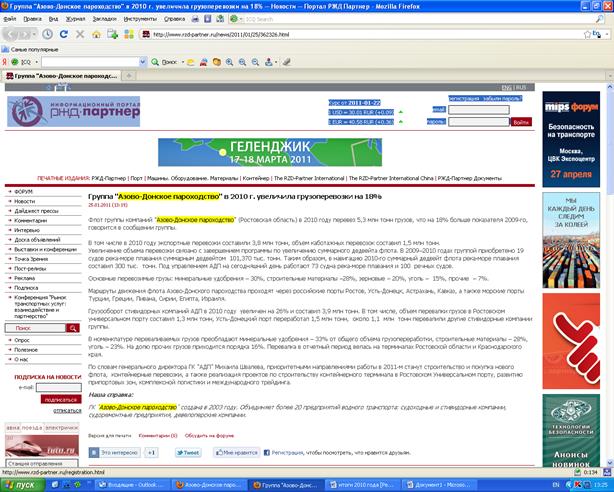Click the Facebook icon next to Регистрация
614x492 pixels.
[x=267, y=452]
